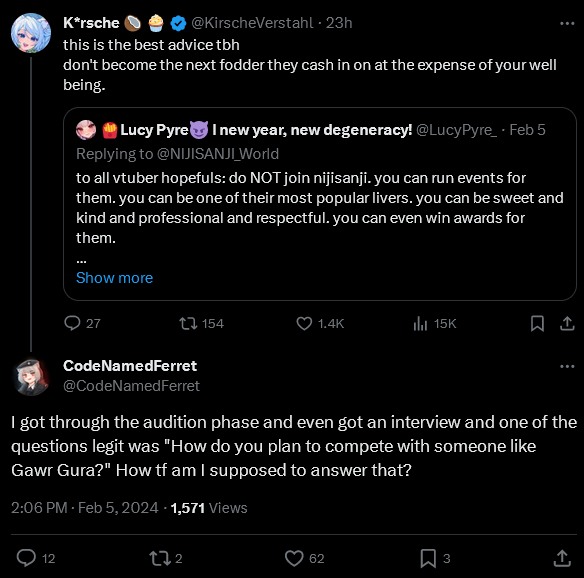Open more options menu on CodeNamedFerret's tweet
This screenshot has height=578, width=584.
point(567,366)
